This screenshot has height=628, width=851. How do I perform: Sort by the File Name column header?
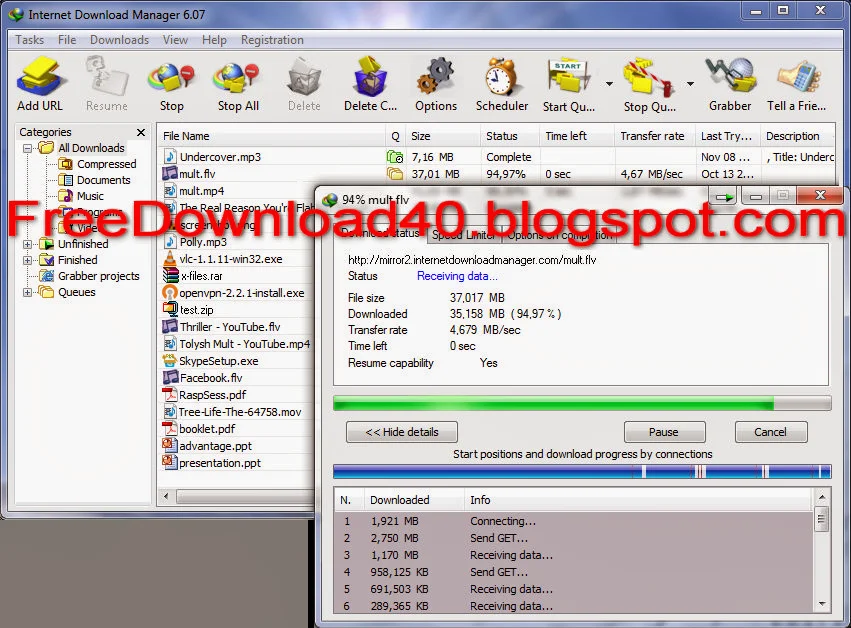click(271, 136)
